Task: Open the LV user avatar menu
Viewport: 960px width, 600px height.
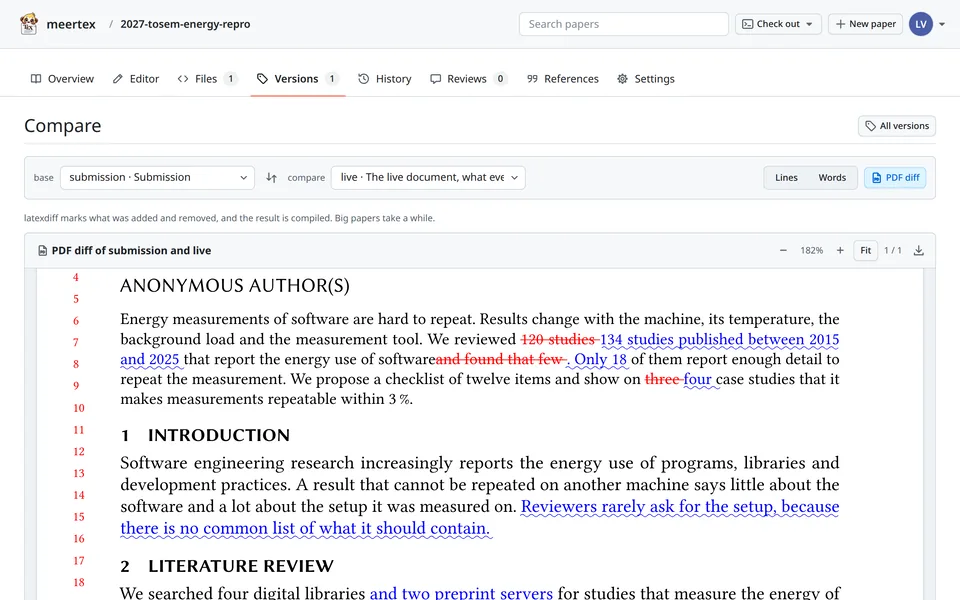Action: pyautogui.click(x=920, y=24)
